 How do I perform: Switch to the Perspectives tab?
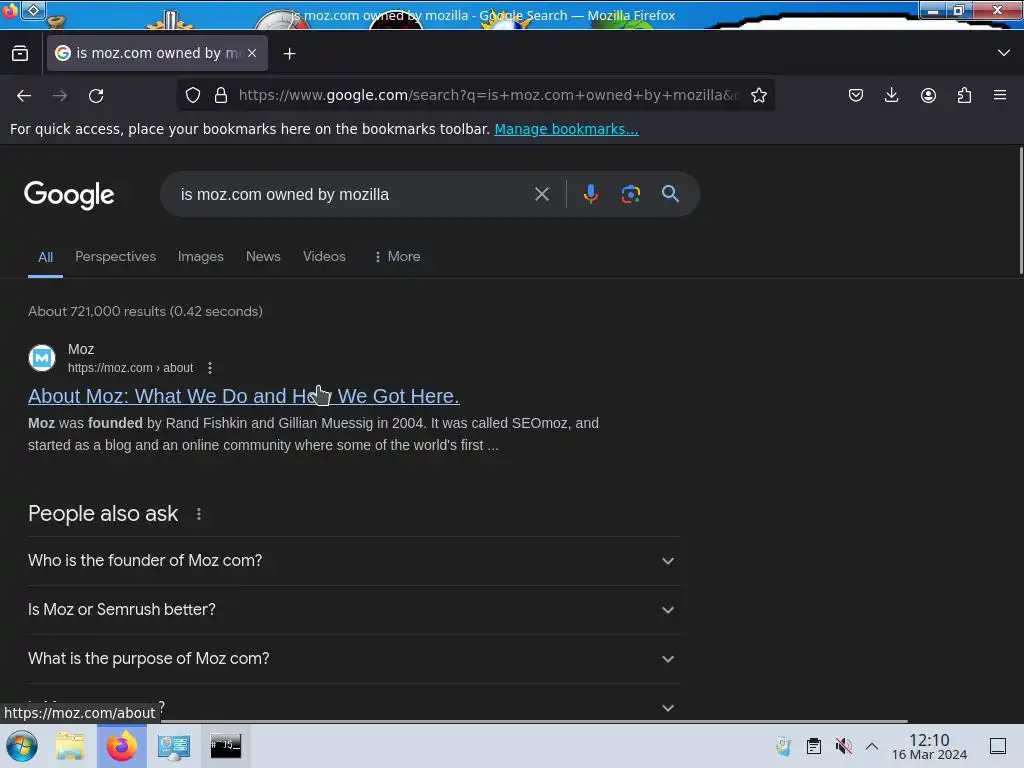pyautogui.click(x=116, y=257)
